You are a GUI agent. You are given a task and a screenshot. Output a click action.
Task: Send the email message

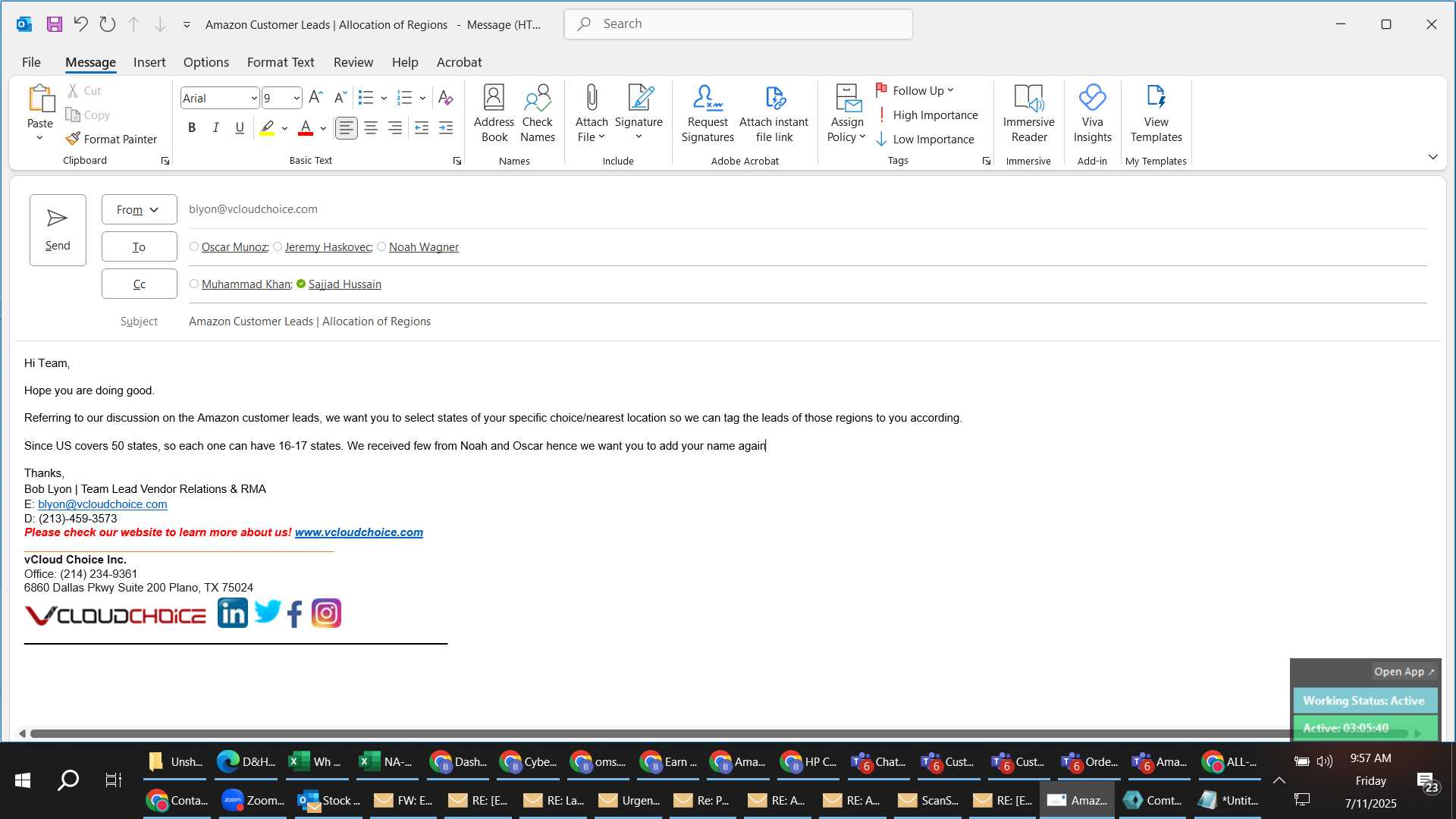tap(58, 230)
